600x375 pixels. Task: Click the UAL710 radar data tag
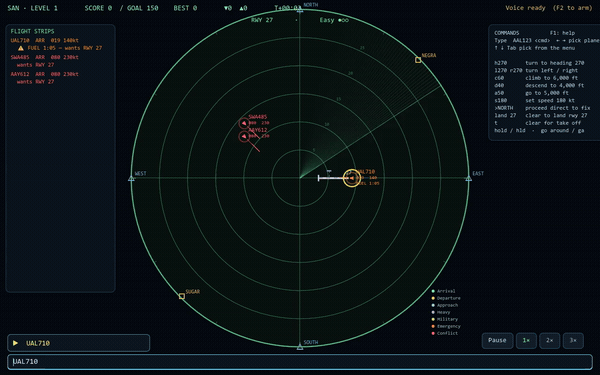click(x=368, y=178)
